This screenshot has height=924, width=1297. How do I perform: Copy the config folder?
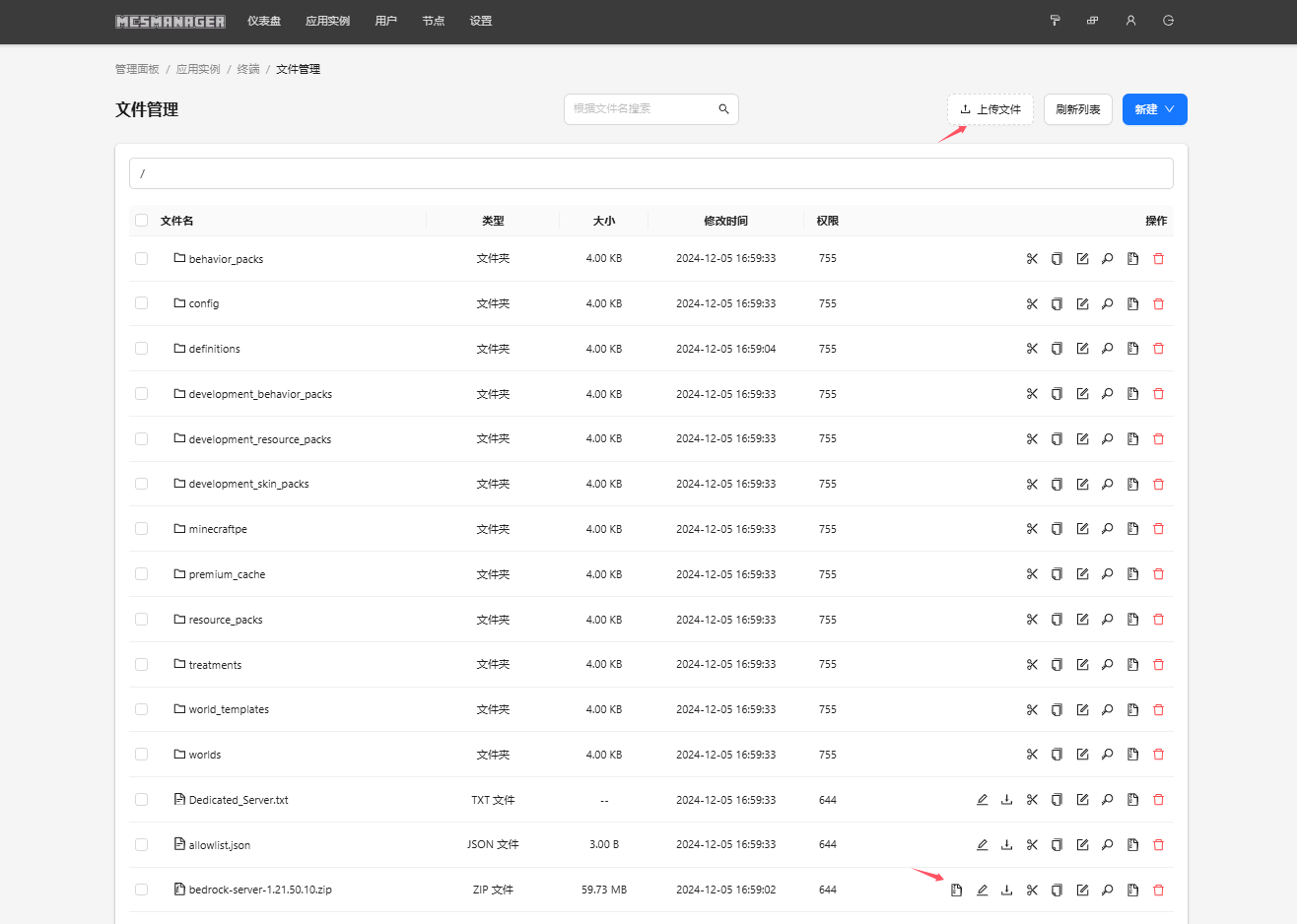[1057, 304]
